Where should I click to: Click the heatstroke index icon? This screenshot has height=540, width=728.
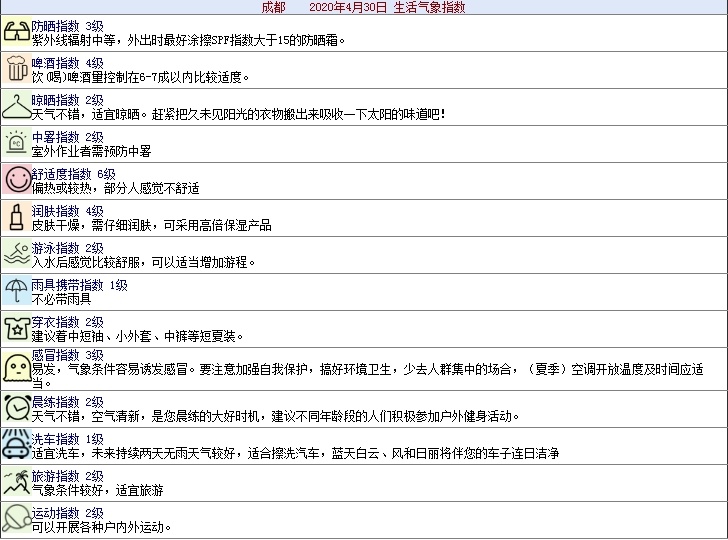pos(16,143)
